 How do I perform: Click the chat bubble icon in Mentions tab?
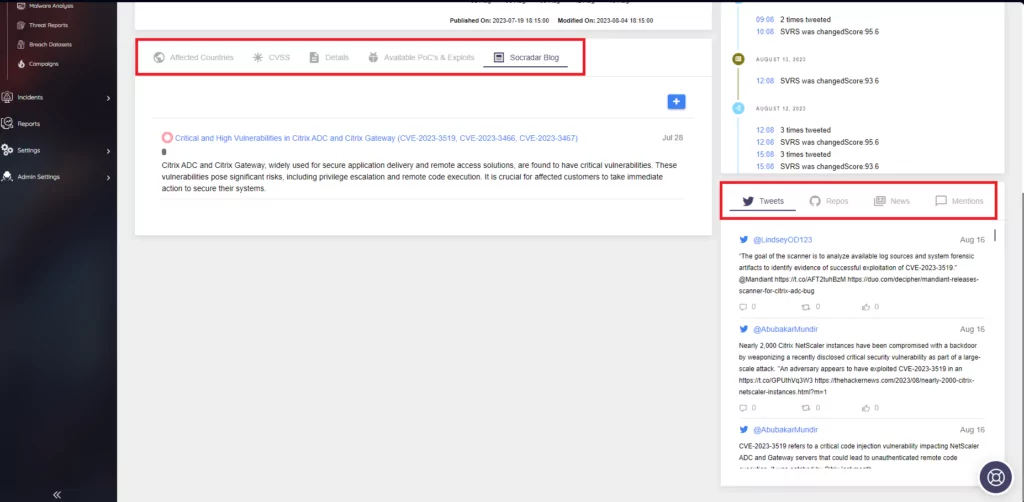(x=941, y=201)
